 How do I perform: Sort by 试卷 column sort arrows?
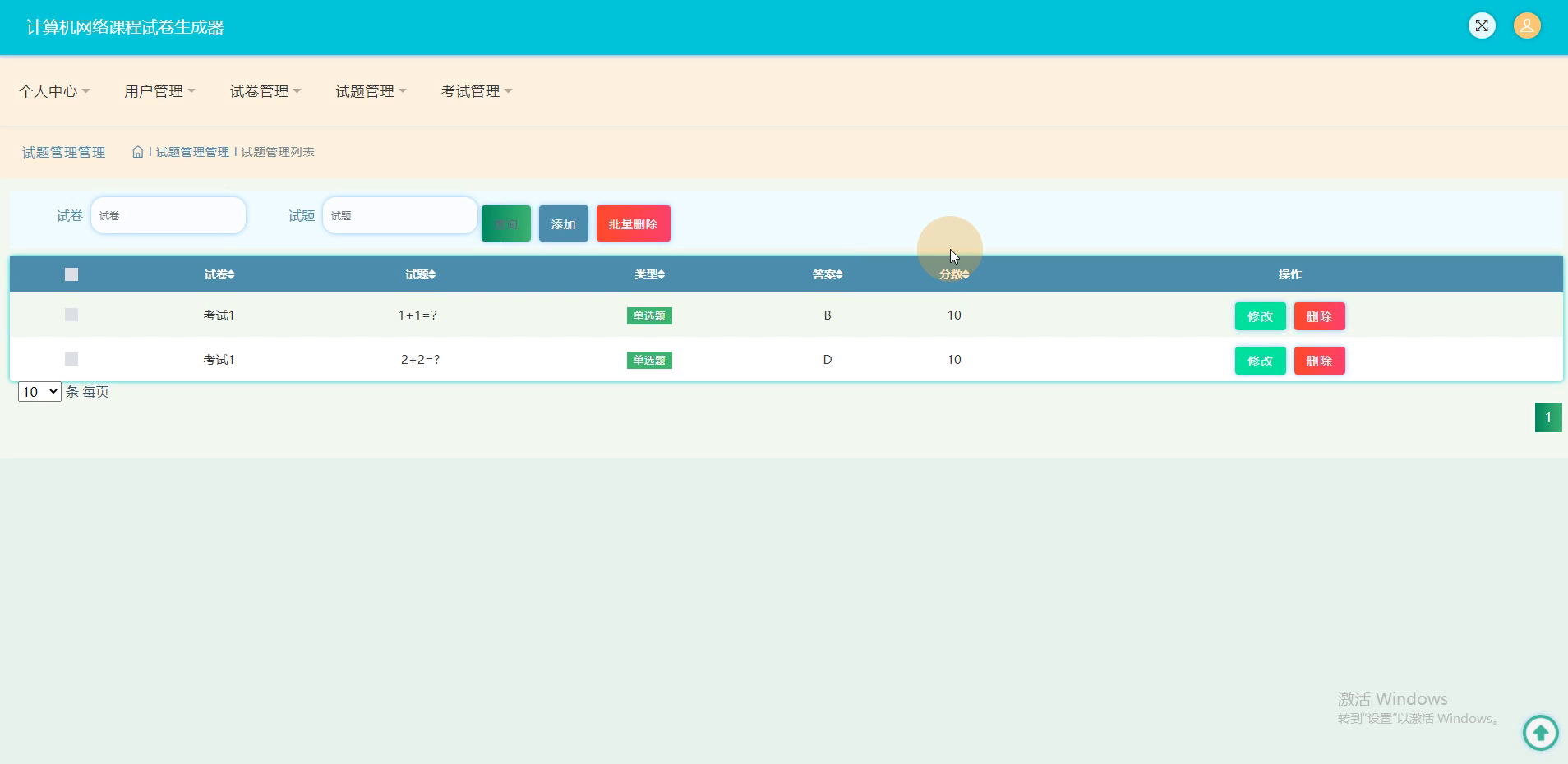click(x=232, y=275)
